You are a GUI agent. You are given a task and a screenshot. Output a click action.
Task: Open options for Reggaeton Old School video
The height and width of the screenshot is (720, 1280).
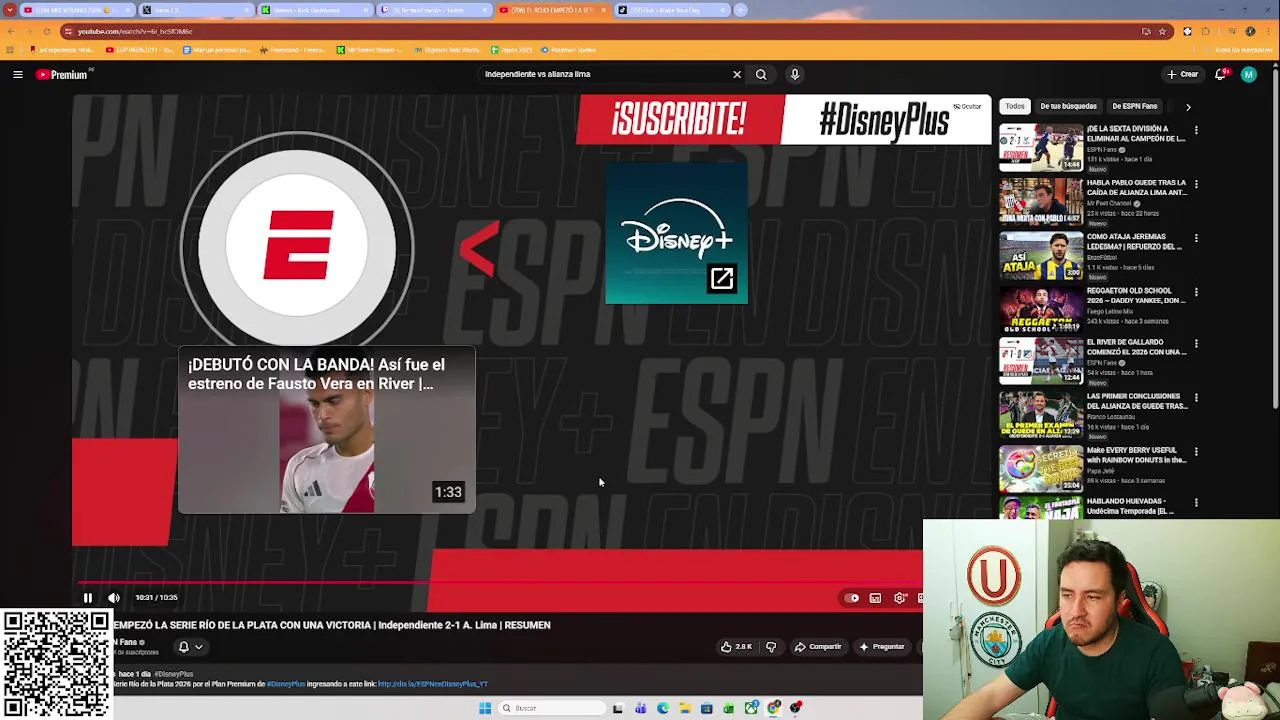pos(1196,292)
